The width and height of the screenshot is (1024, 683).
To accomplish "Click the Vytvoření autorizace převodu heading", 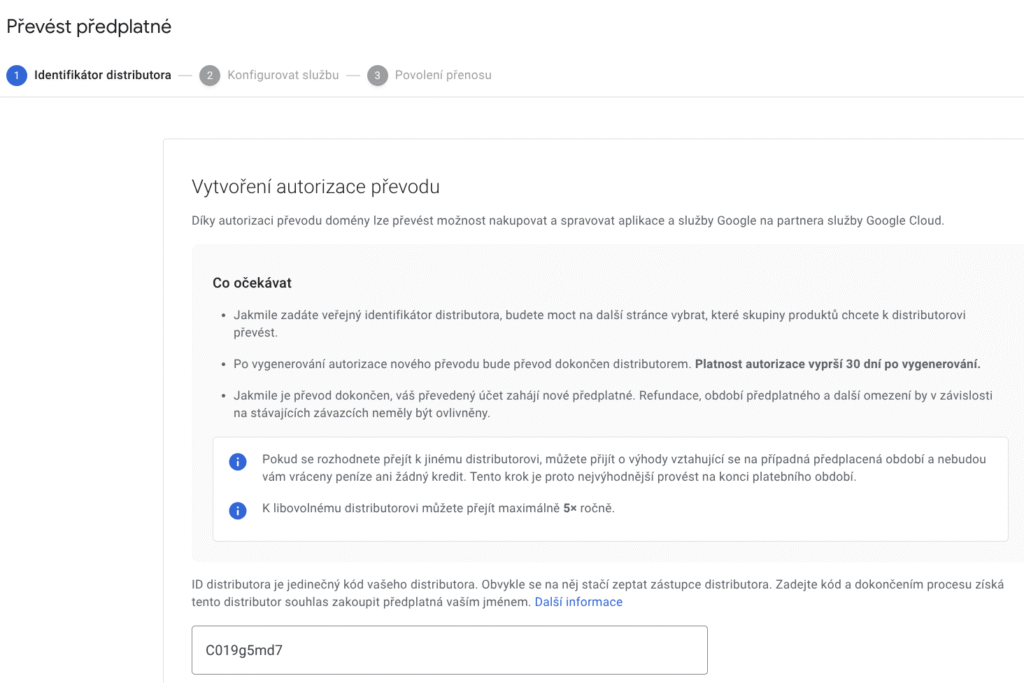I will pyautogui.click(x=315, y=187).
